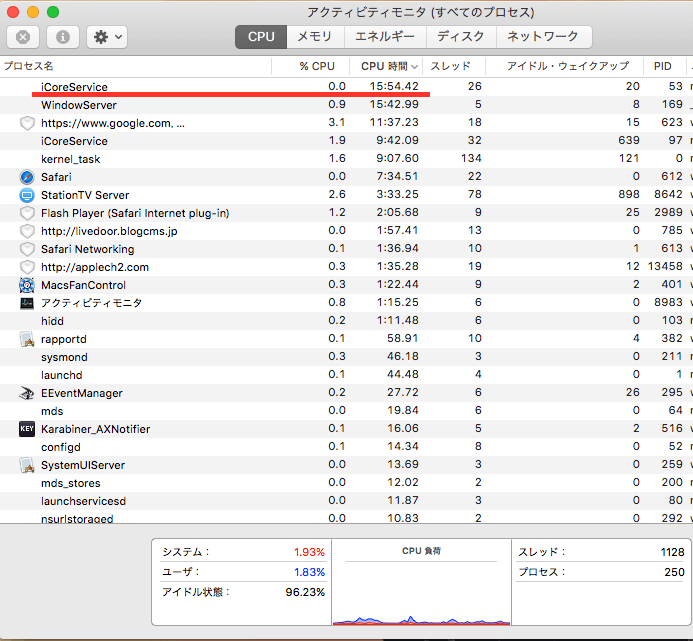Select the MacsFanControl process name
The height and width of the screenshot is (641, 693).
(x=83, y=285)
